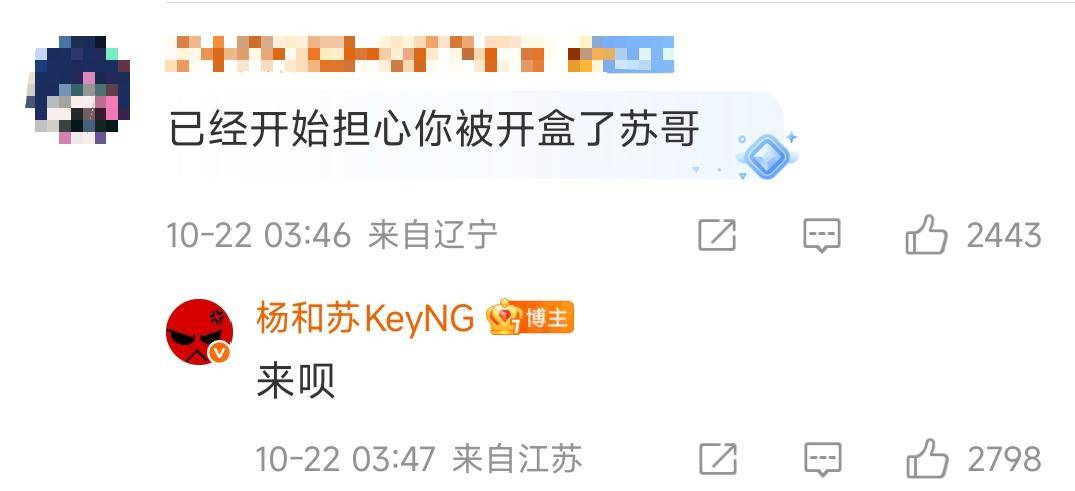The image size is (1075, 491).
Task: Click the timestamp 10-22 03:46
Action: click(x=259, y=236)
